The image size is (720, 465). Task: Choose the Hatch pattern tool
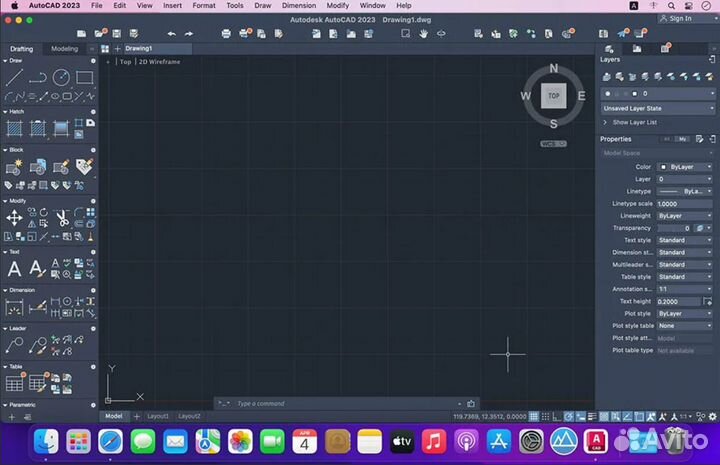point(14,128)
